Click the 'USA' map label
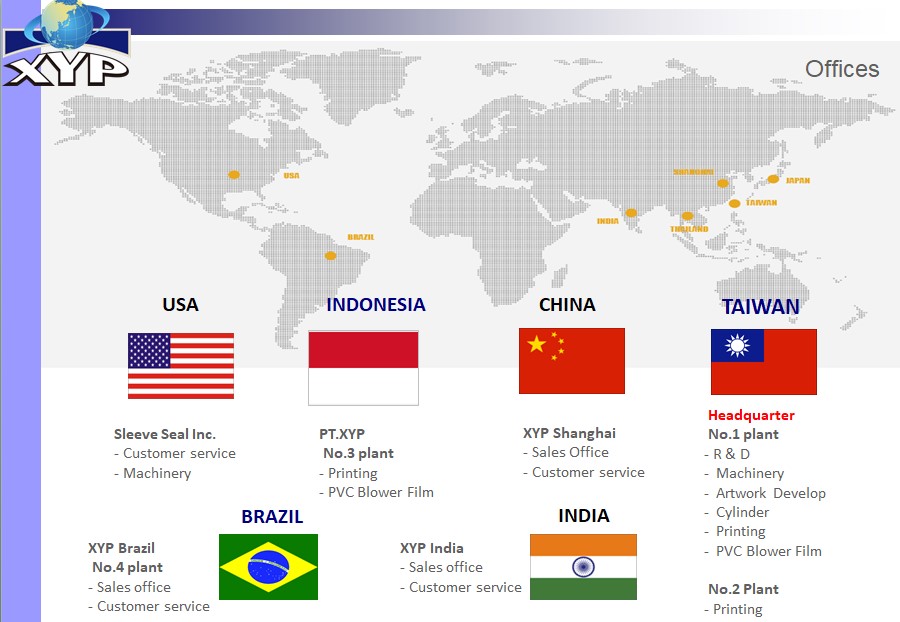This screenshot has width=900, height=622. pos(292,176)
